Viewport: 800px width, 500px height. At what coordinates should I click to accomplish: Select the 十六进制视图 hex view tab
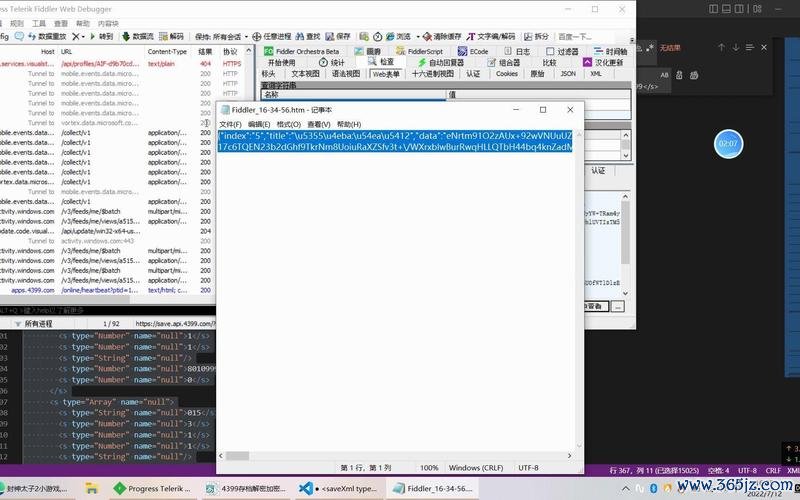tap(433, 73)
